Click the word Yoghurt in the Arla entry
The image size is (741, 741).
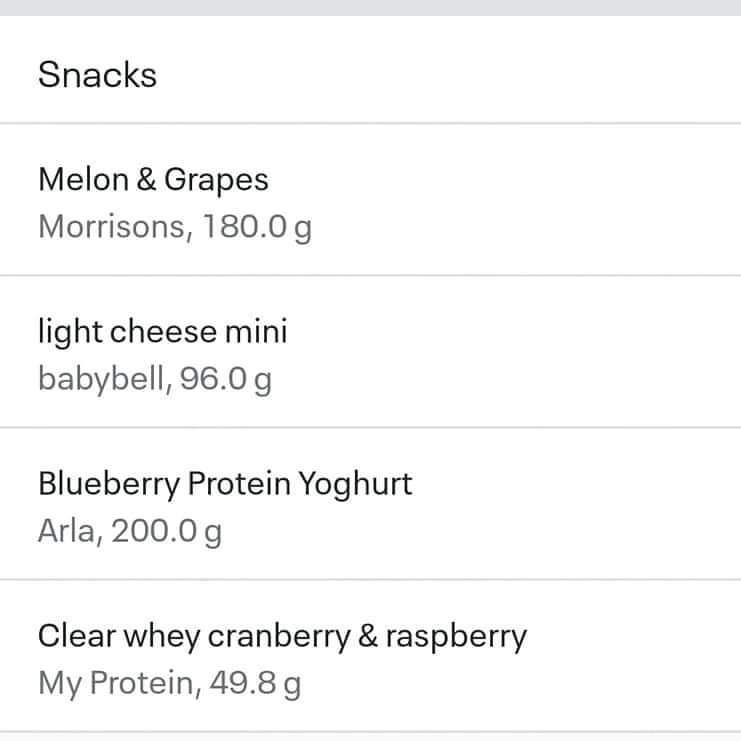point(356,484)
